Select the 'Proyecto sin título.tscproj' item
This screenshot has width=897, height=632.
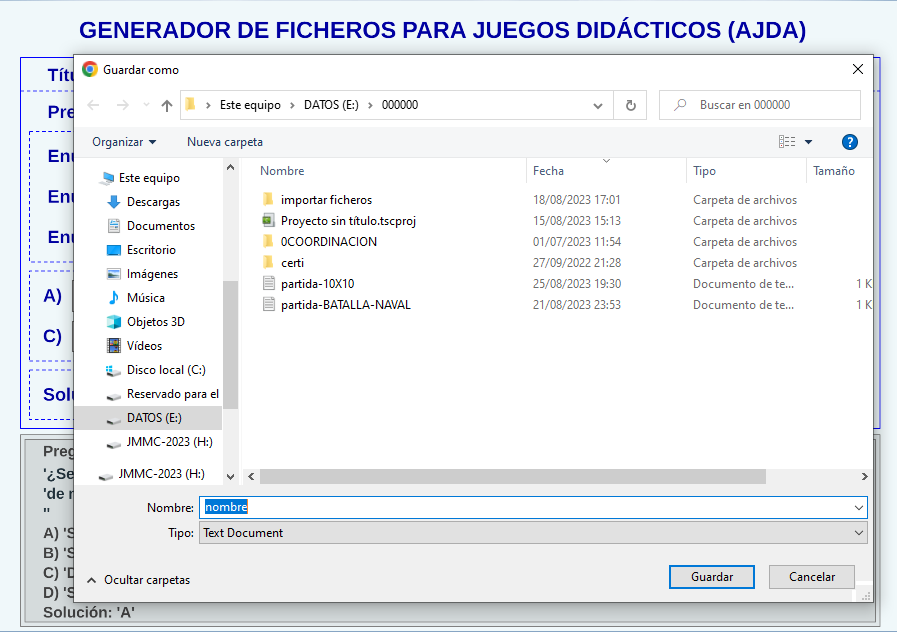pos(347,221)
